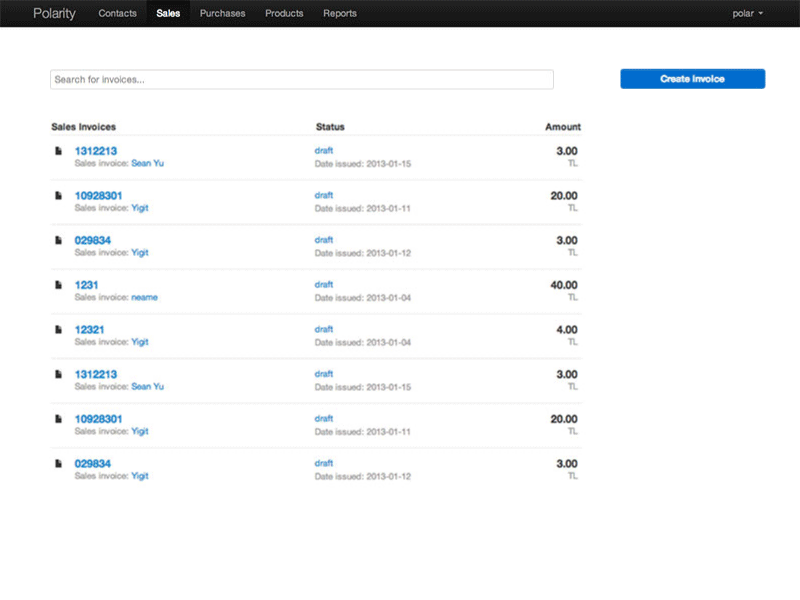Switch to the Purchases tab
The width and height of the screenshot is (800, 600).
click(x=221, y=13)
